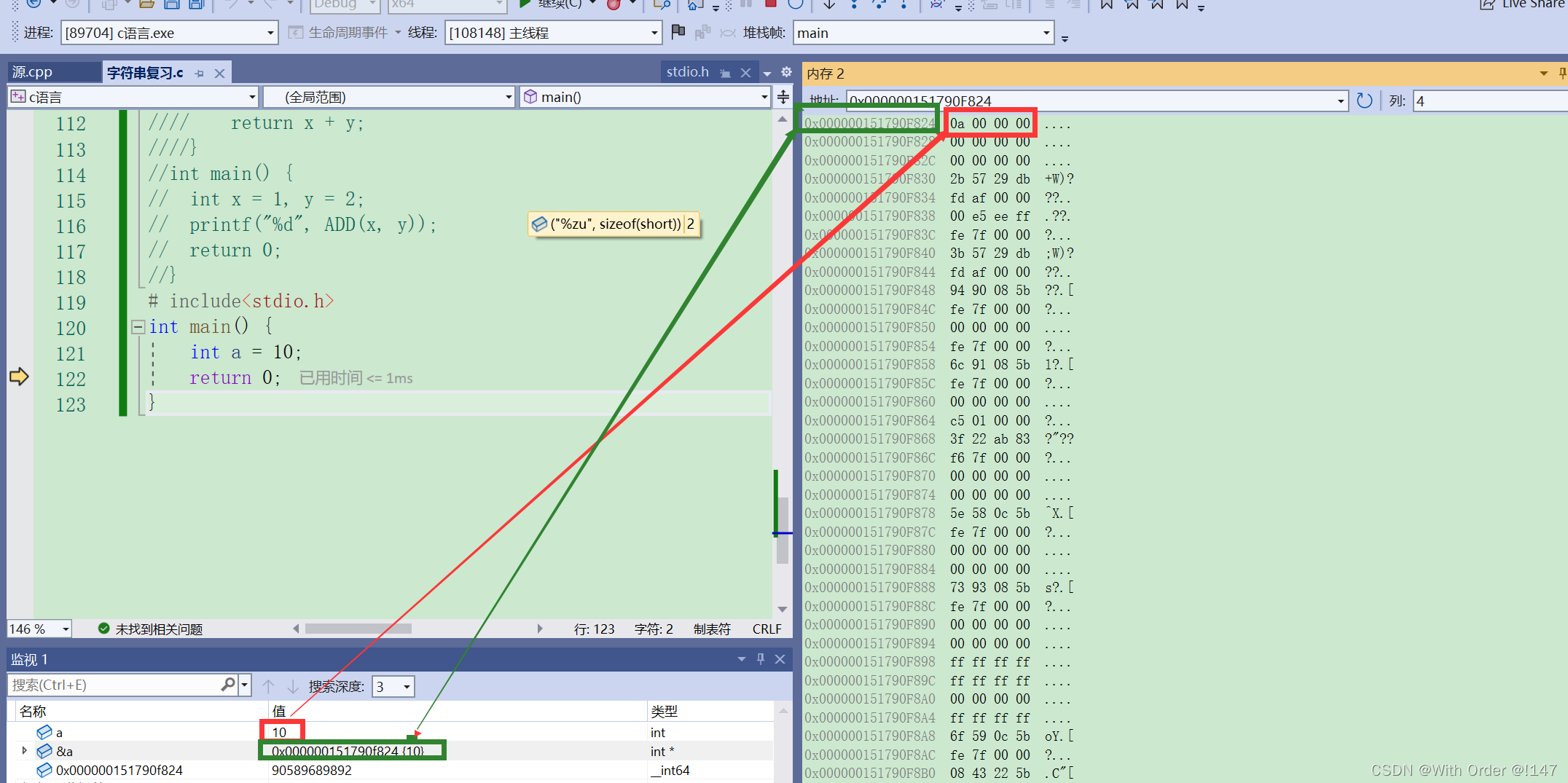Open the Memory 2 window position menu

tap(1543, 73)
